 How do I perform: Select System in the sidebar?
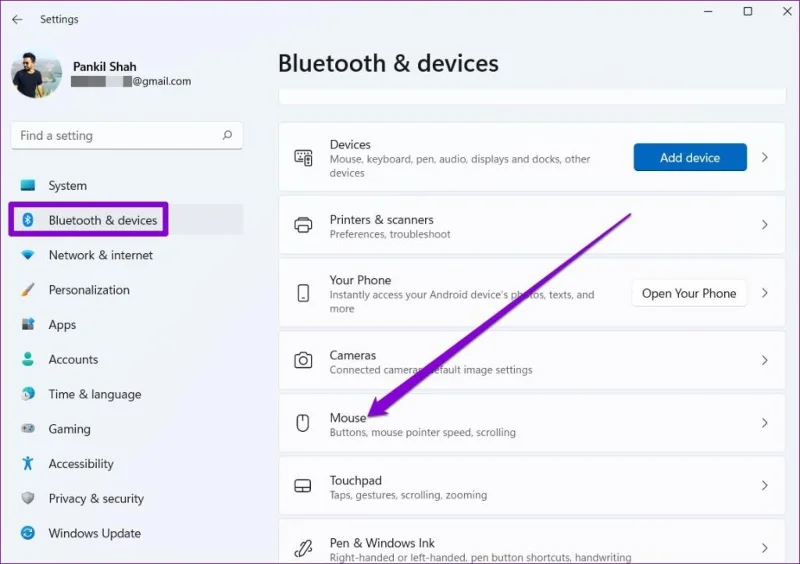(x=127, y=185)
